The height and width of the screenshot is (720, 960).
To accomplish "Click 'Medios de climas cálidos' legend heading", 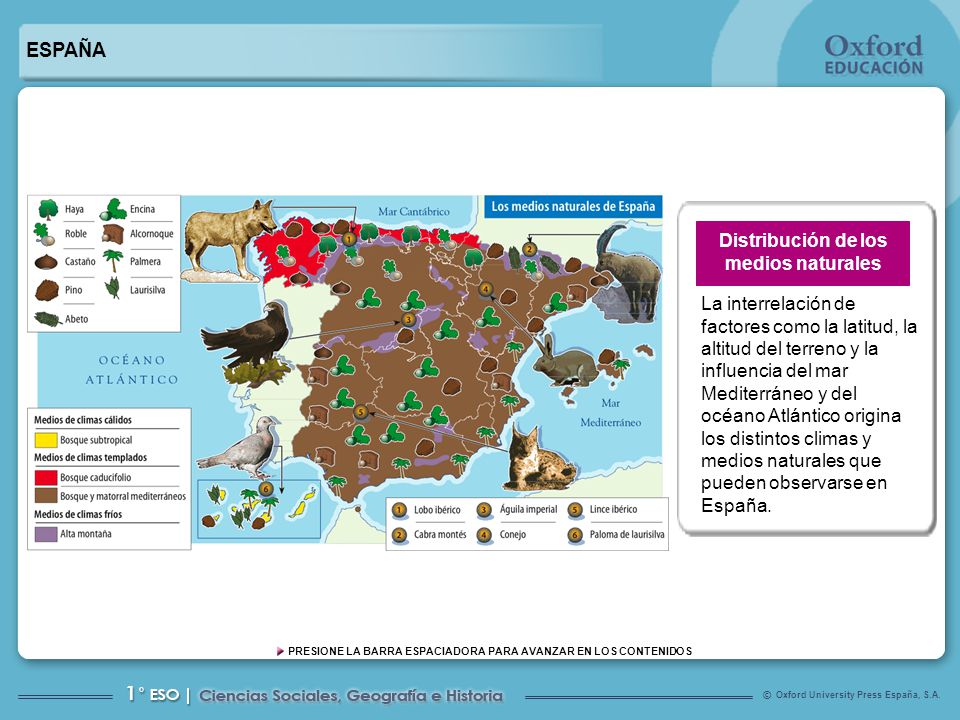I will point(83,420).
